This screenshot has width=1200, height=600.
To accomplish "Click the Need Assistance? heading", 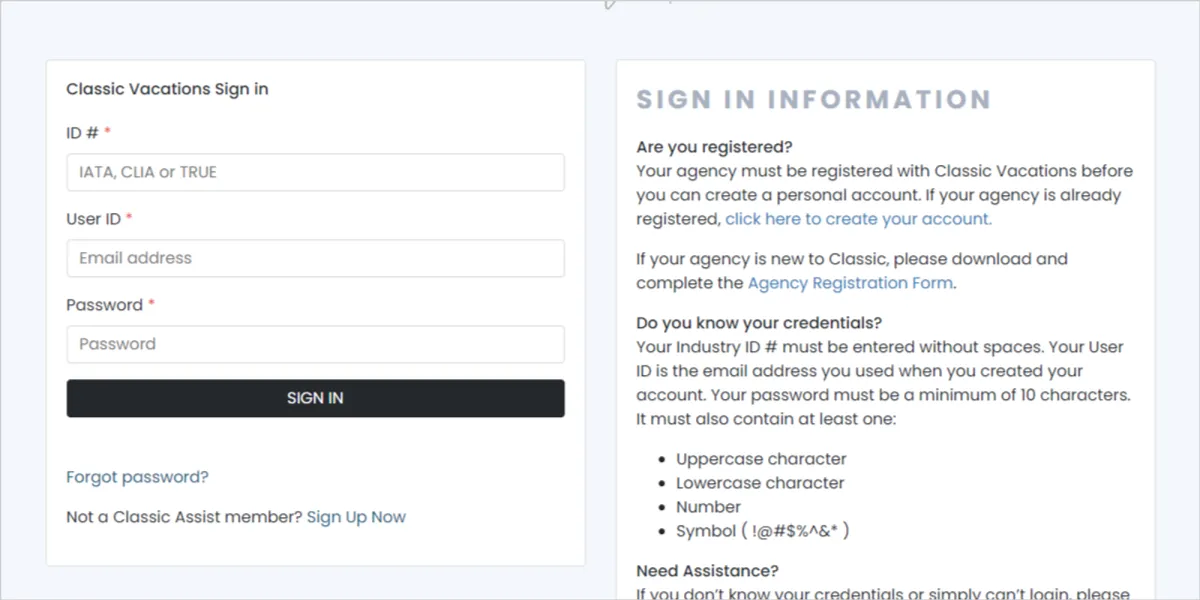I will 707,571.
